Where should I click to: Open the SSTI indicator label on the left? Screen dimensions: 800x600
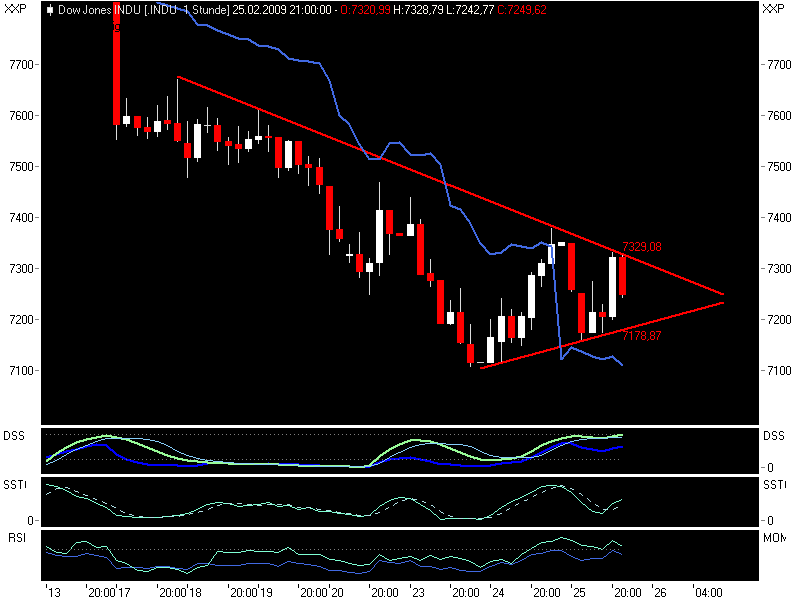point(17,486)
